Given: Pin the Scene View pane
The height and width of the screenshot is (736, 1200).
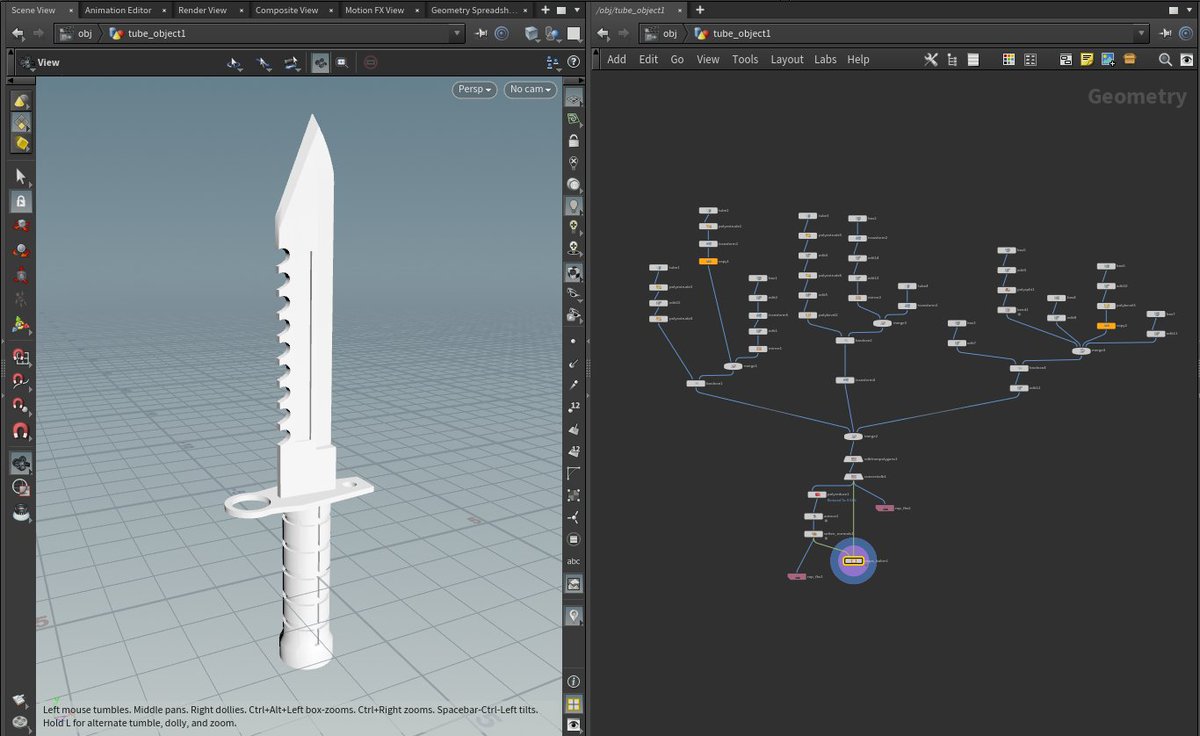Looking at the screenshot, I should point(481,33).
